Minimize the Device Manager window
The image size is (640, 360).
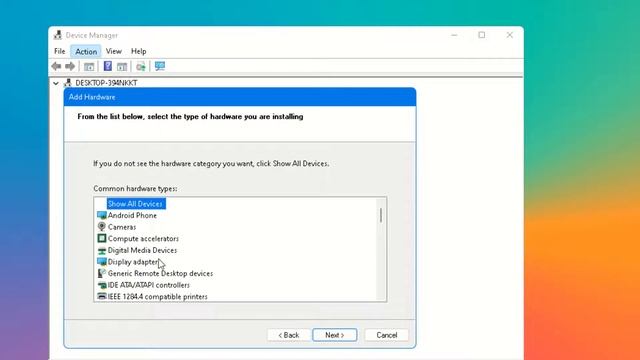454,35
